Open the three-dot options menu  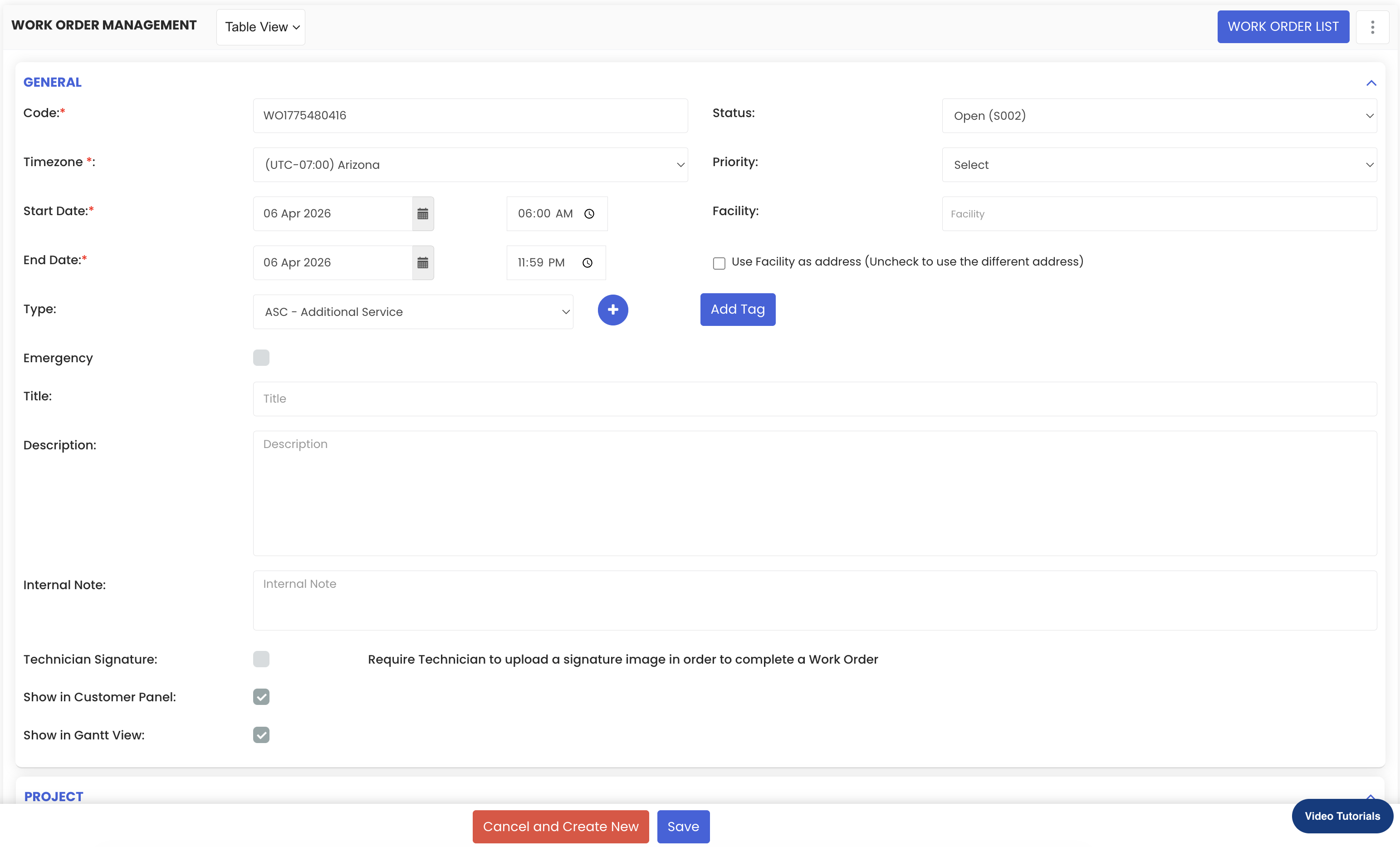[x=1372, y=27]
